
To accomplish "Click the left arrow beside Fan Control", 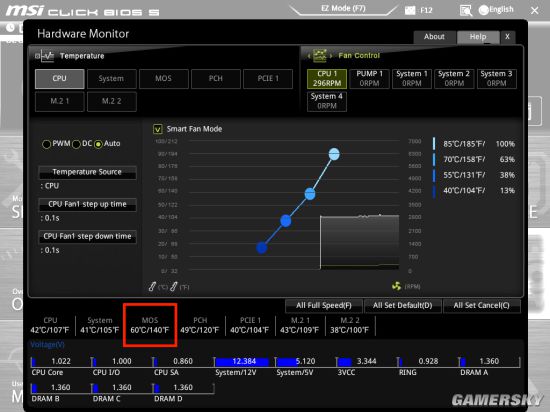I will [309, 56].
